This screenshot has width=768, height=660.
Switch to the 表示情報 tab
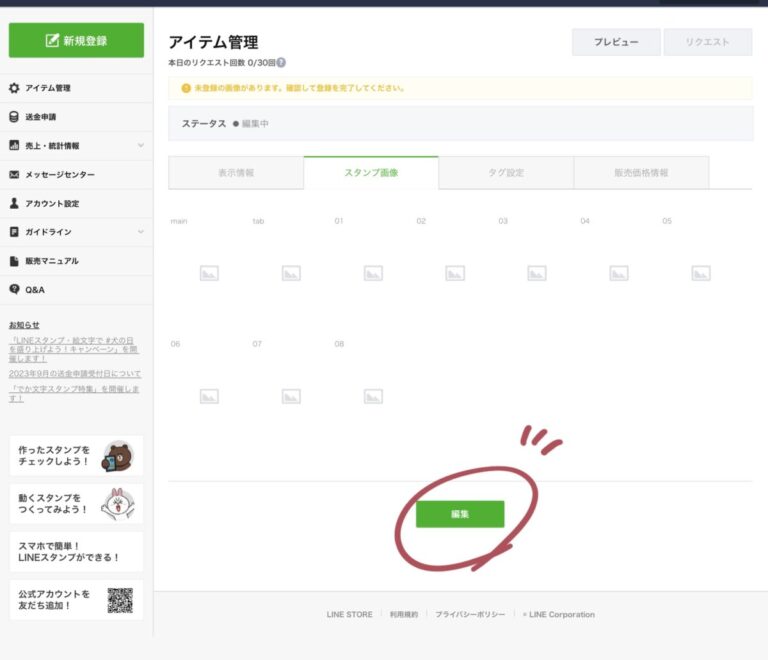[x=236, y=173]
